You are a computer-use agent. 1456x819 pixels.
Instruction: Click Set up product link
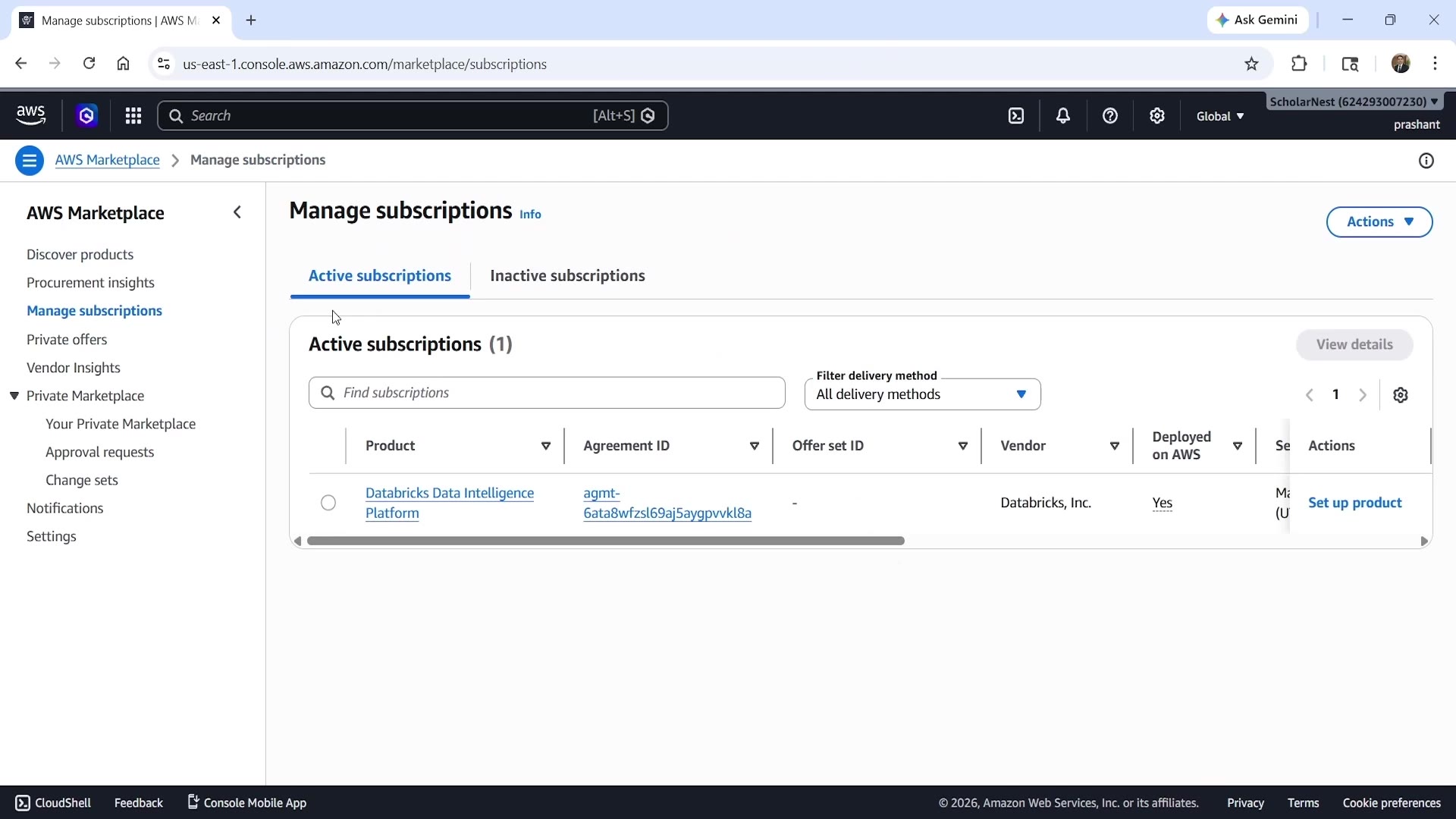[1355, 503]
